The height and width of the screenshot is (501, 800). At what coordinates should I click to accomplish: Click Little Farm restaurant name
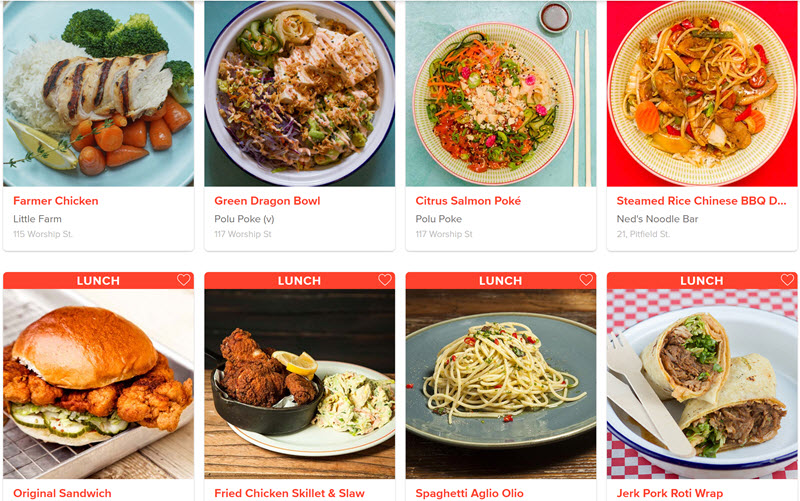click(37, 219)
